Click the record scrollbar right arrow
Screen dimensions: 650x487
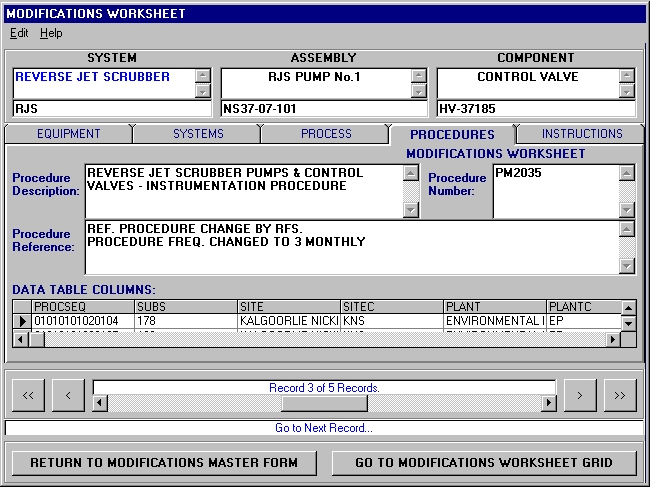pos(548,402)
